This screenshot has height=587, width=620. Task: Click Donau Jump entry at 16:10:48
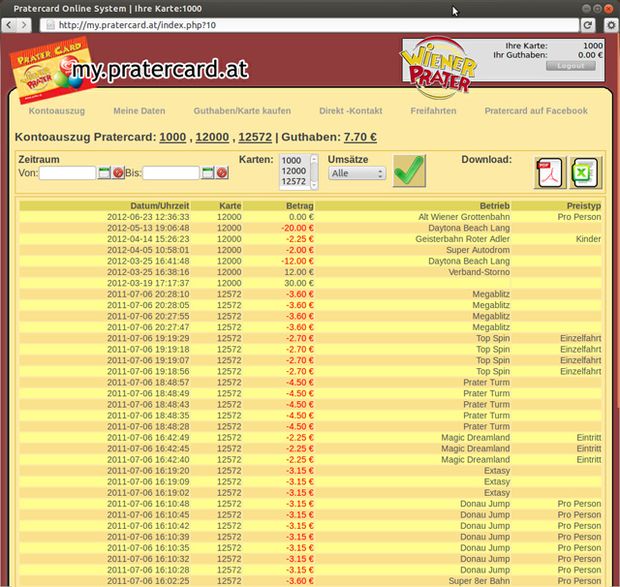[x=485, y=504]
